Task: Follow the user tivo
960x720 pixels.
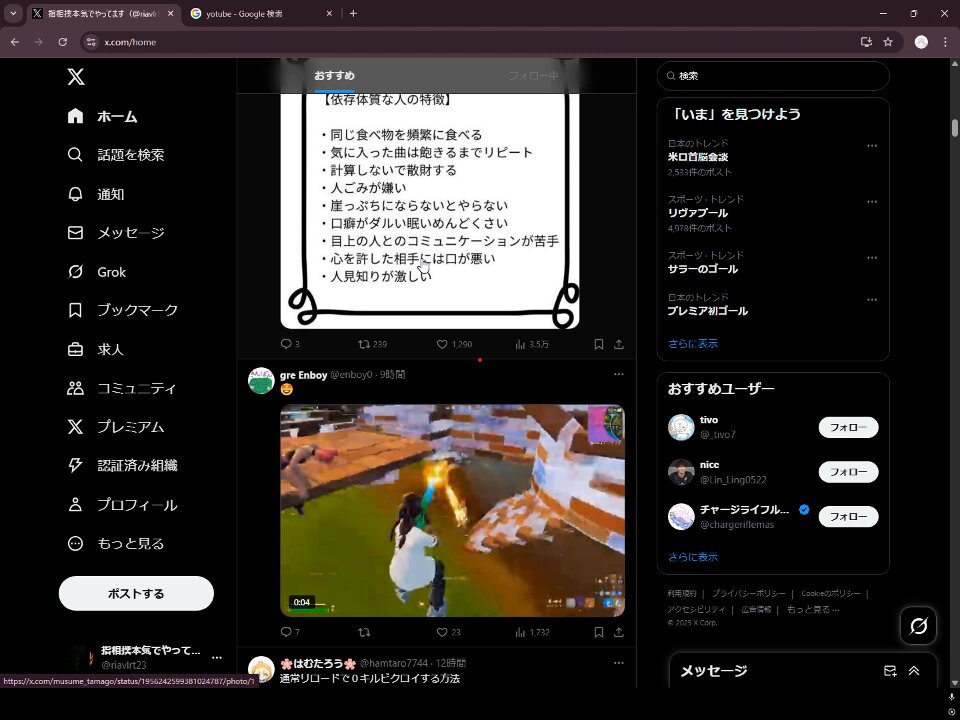Action: 849,427
